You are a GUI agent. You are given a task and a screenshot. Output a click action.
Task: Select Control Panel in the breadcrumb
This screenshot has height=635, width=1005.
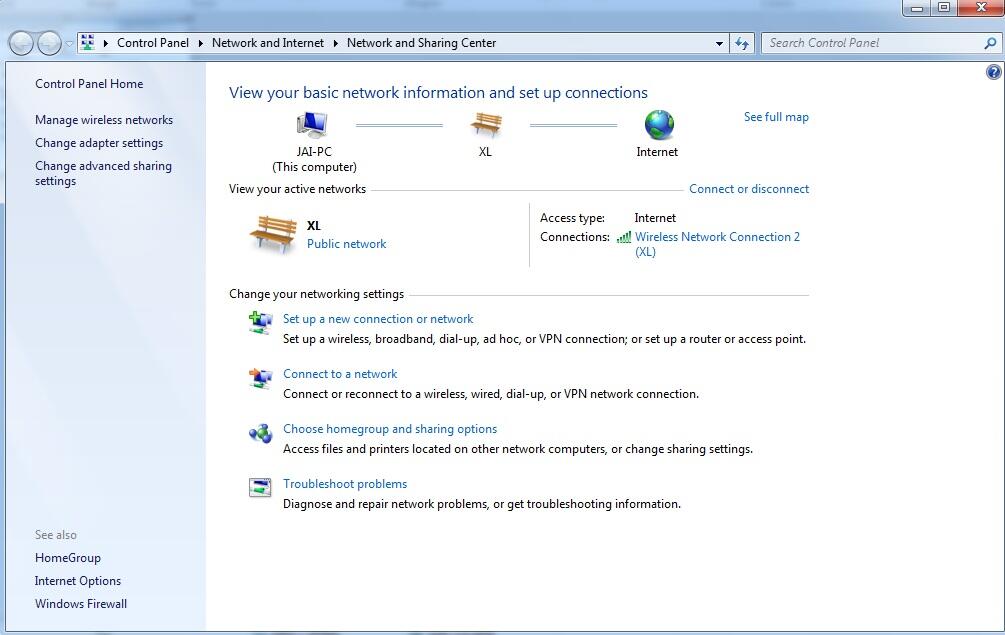153,43
